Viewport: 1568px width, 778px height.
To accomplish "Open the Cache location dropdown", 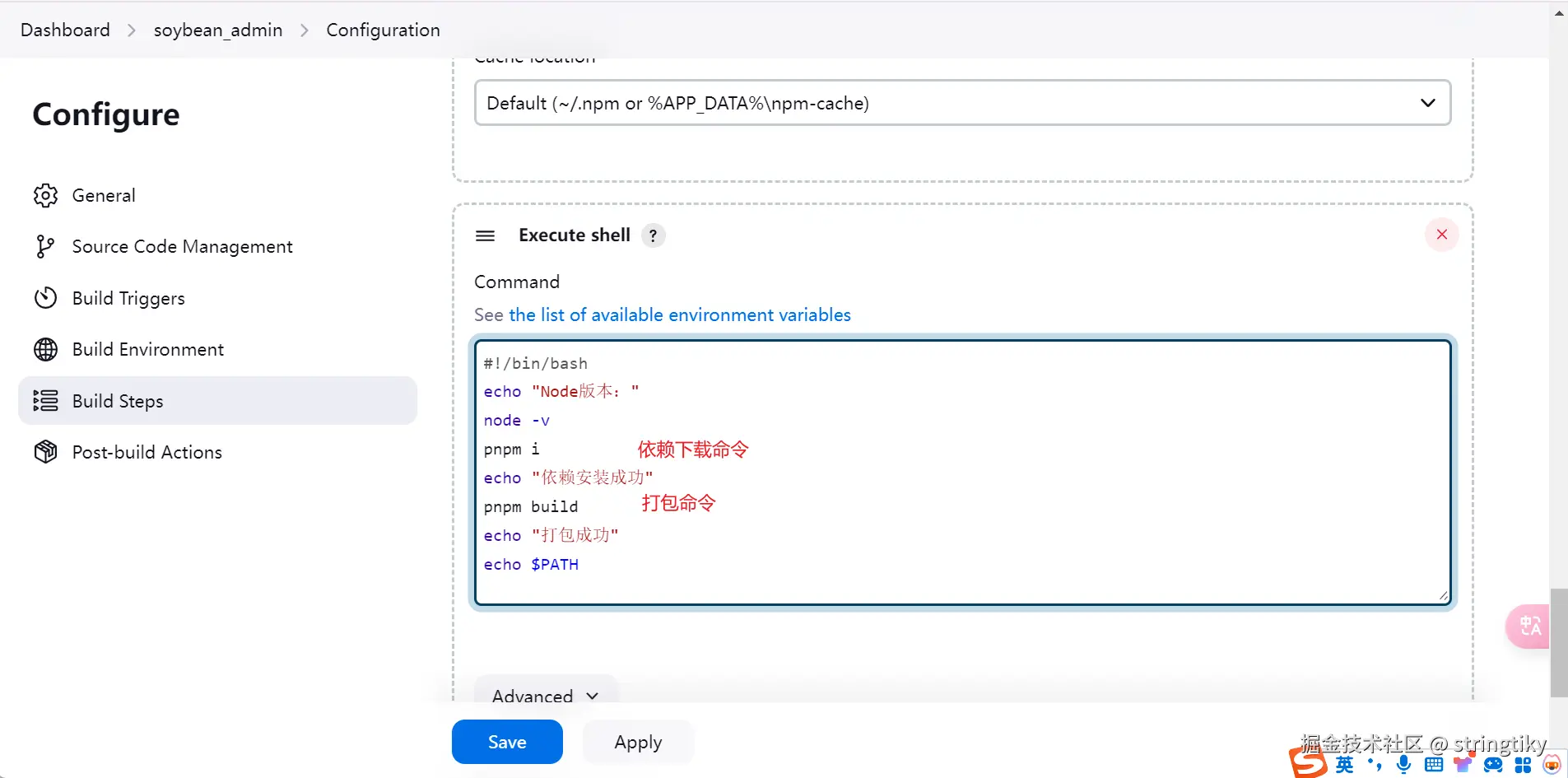I will 962,103.
